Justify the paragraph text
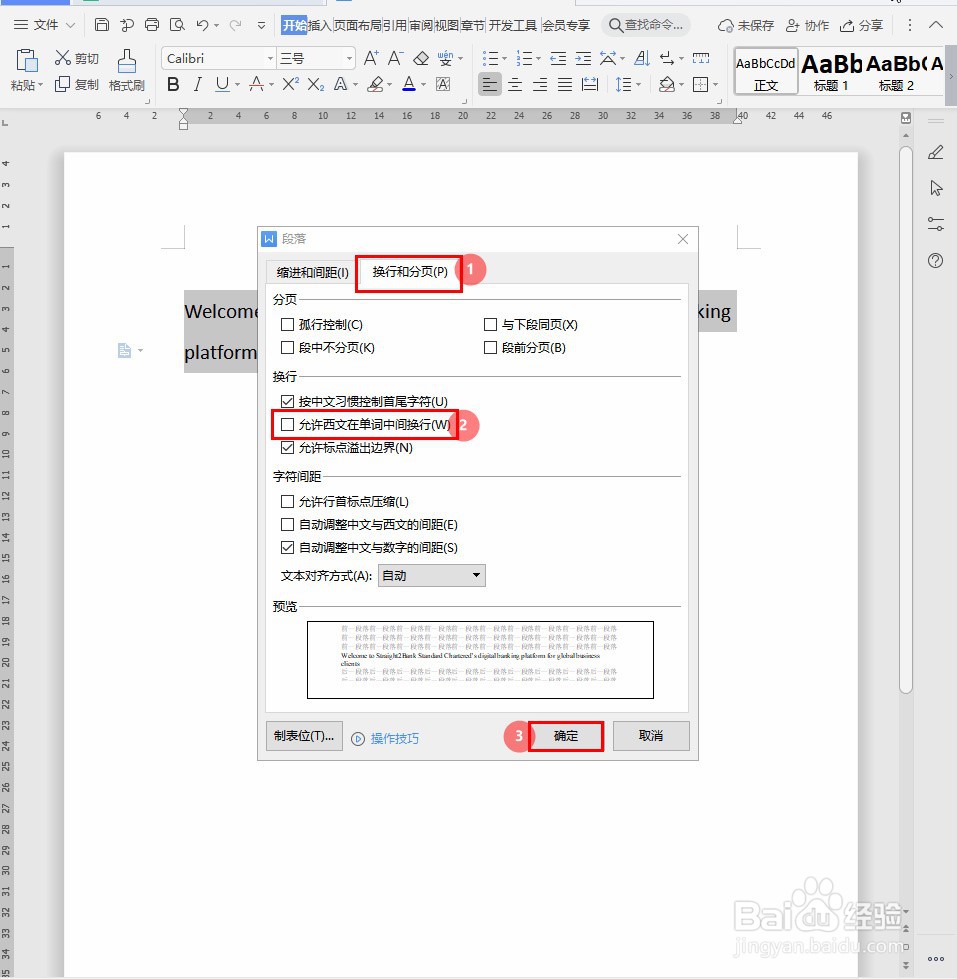The height and width of the screenshot is (979, 957). click(565, 84)
